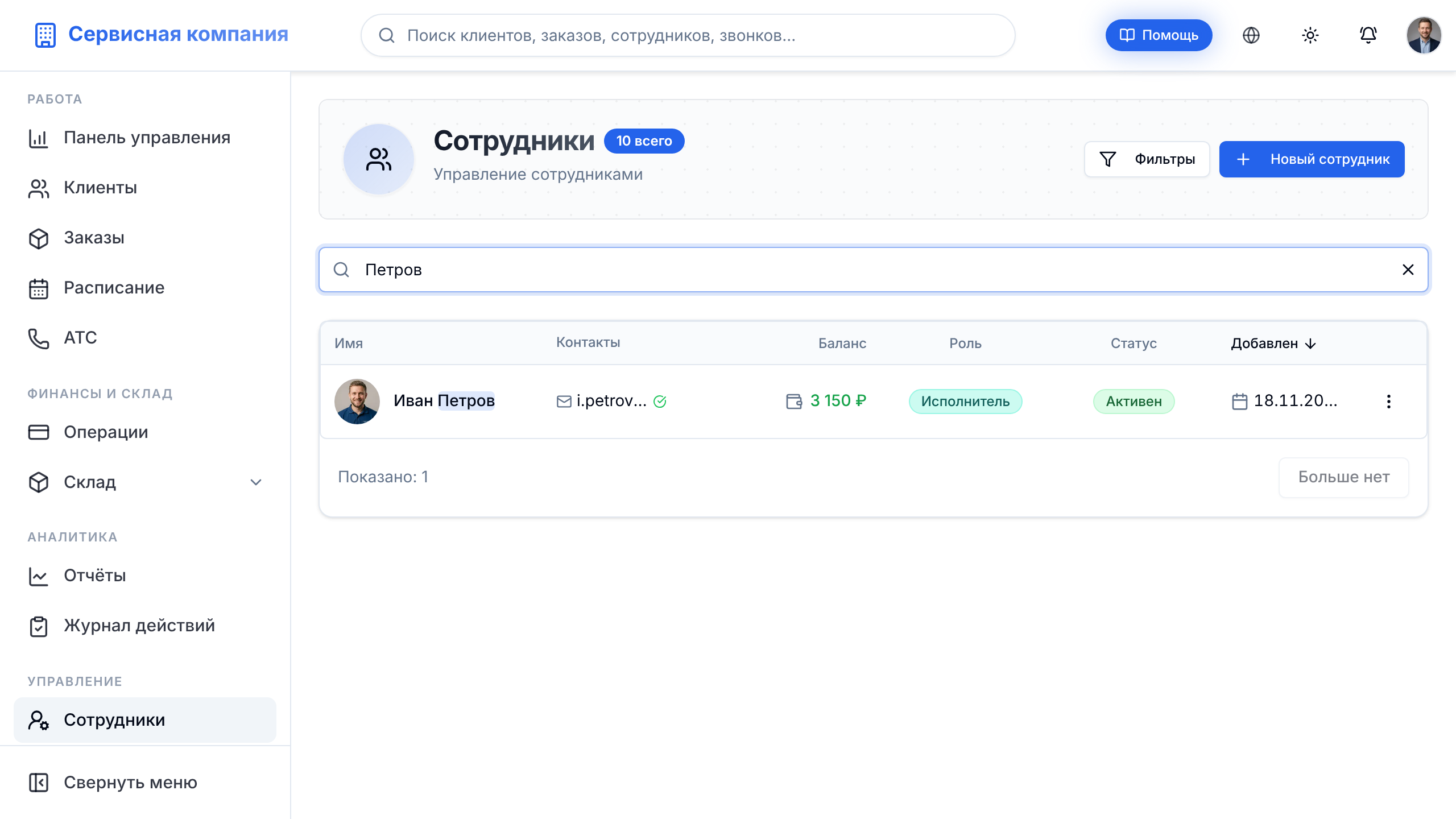Screen dimensions: 1456x819
Task: Click the i.petrov email contact
Action: tap(611, 401)
